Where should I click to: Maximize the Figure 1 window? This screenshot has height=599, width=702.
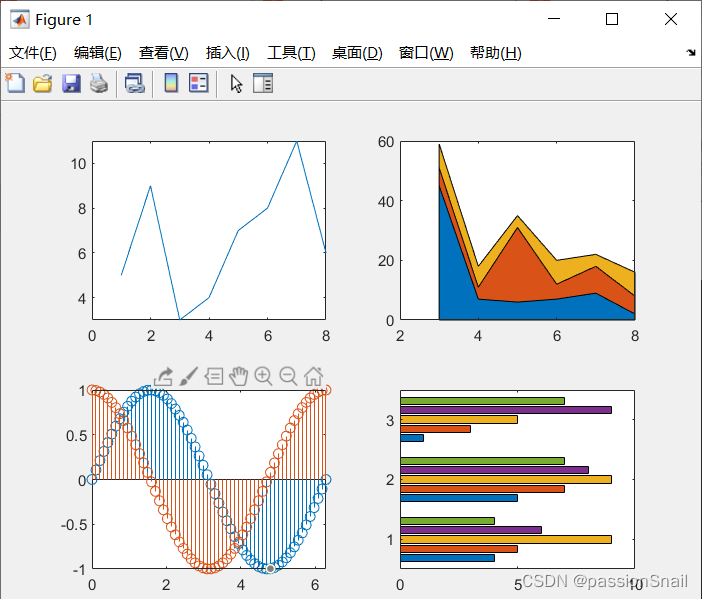(x=612, y=19)
